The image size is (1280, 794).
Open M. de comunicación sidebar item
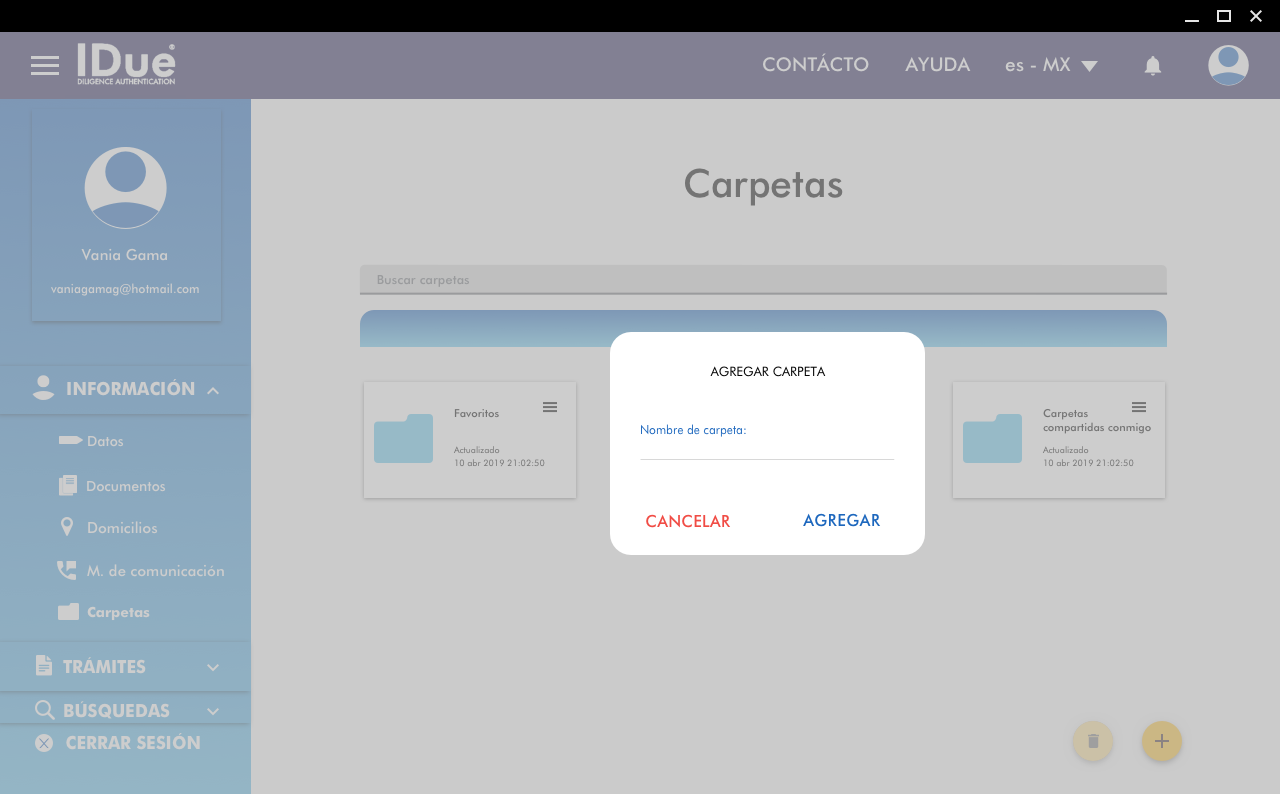pos(154,571)
